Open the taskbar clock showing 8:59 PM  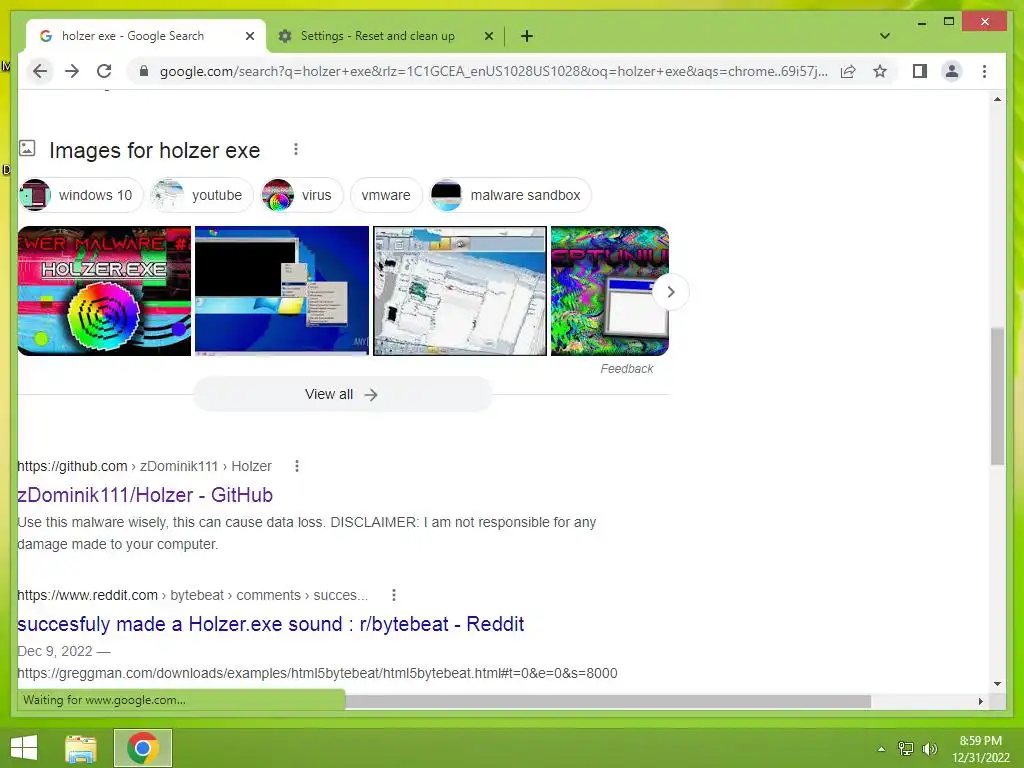pyautogui.click(x=980, y=749)
